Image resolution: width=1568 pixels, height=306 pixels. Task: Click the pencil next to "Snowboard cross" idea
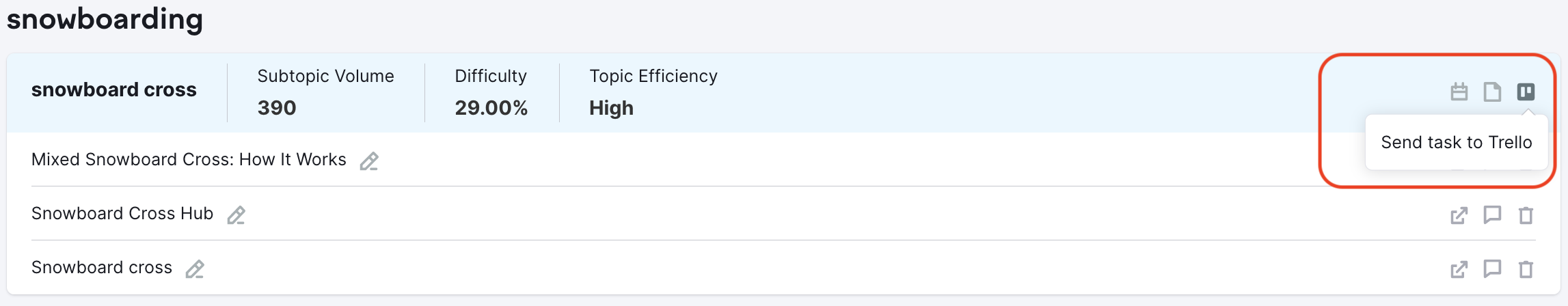[x=195, y=269]
